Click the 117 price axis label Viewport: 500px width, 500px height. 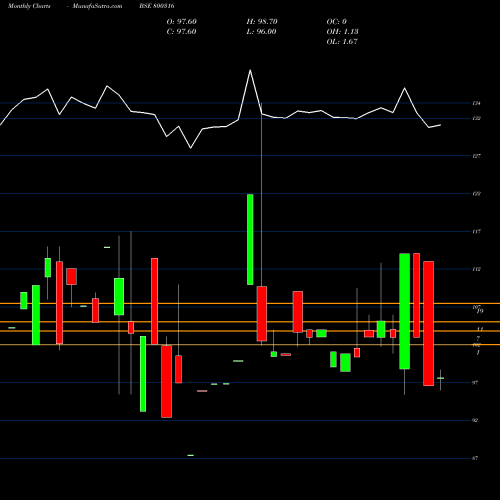pos(477,231)
